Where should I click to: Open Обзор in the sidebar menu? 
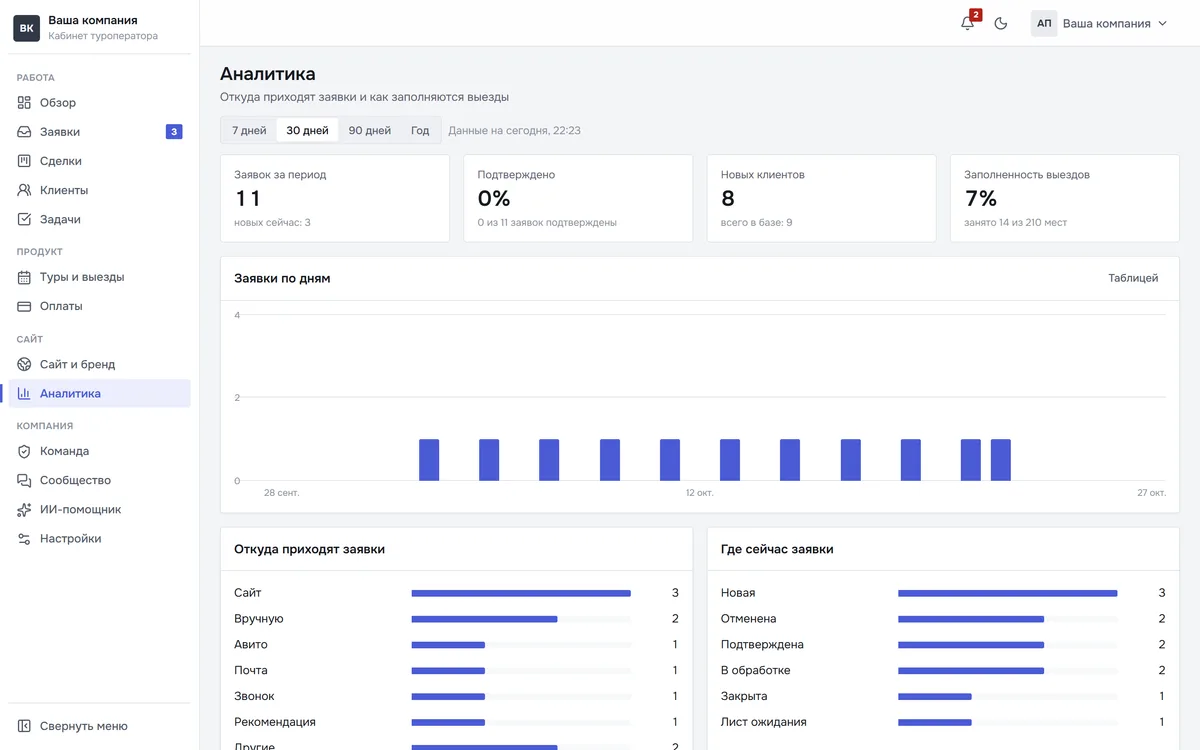pyautogui.click(x=99, y=103)
